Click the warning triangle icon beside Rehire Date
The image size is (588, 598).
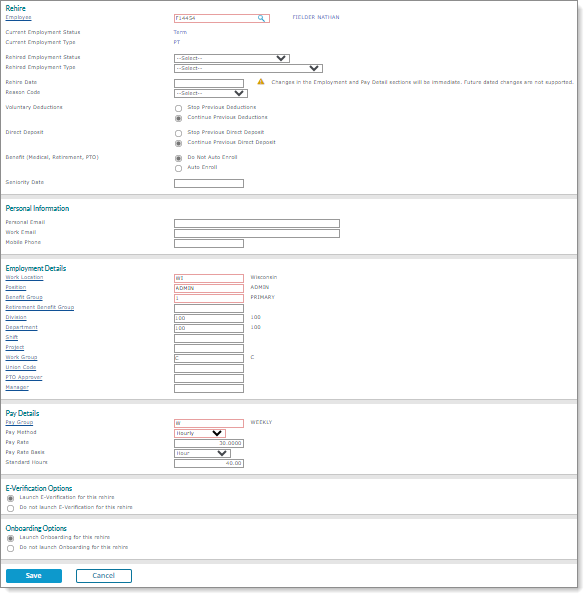click(x=261, y=82)
